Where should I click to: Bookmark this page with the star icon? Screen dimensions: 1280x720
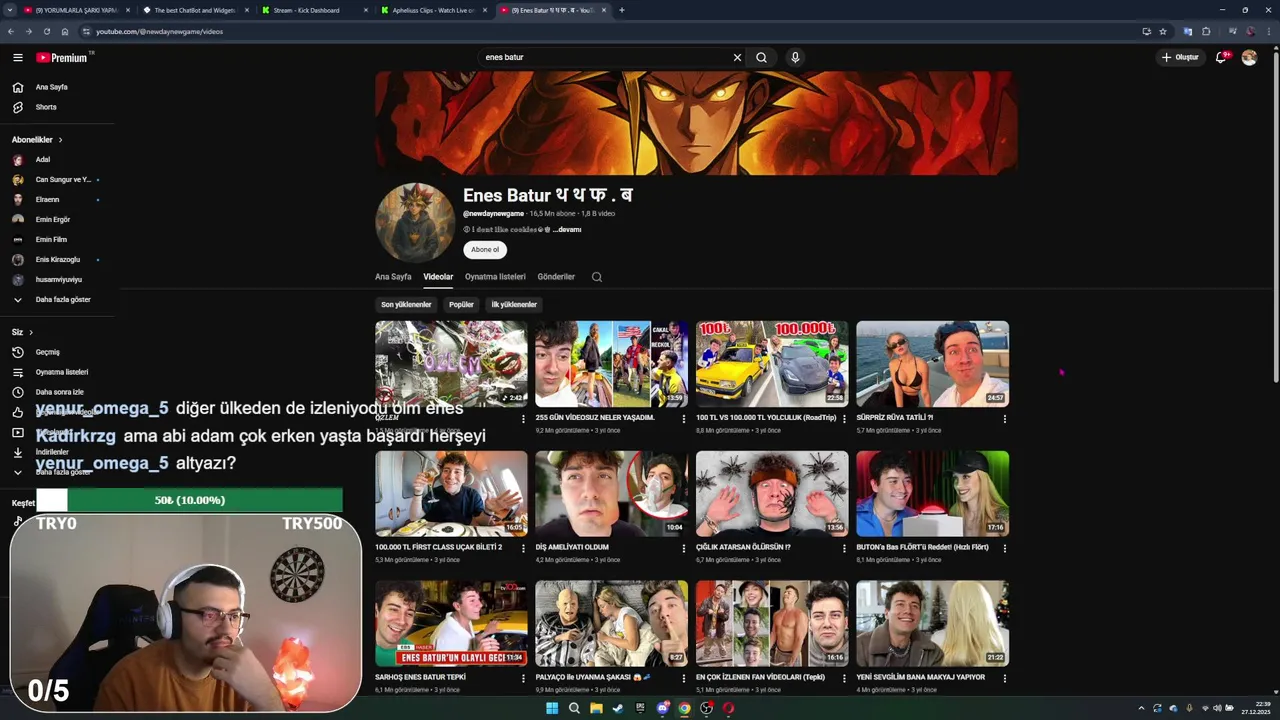[x=1163, y=31]
